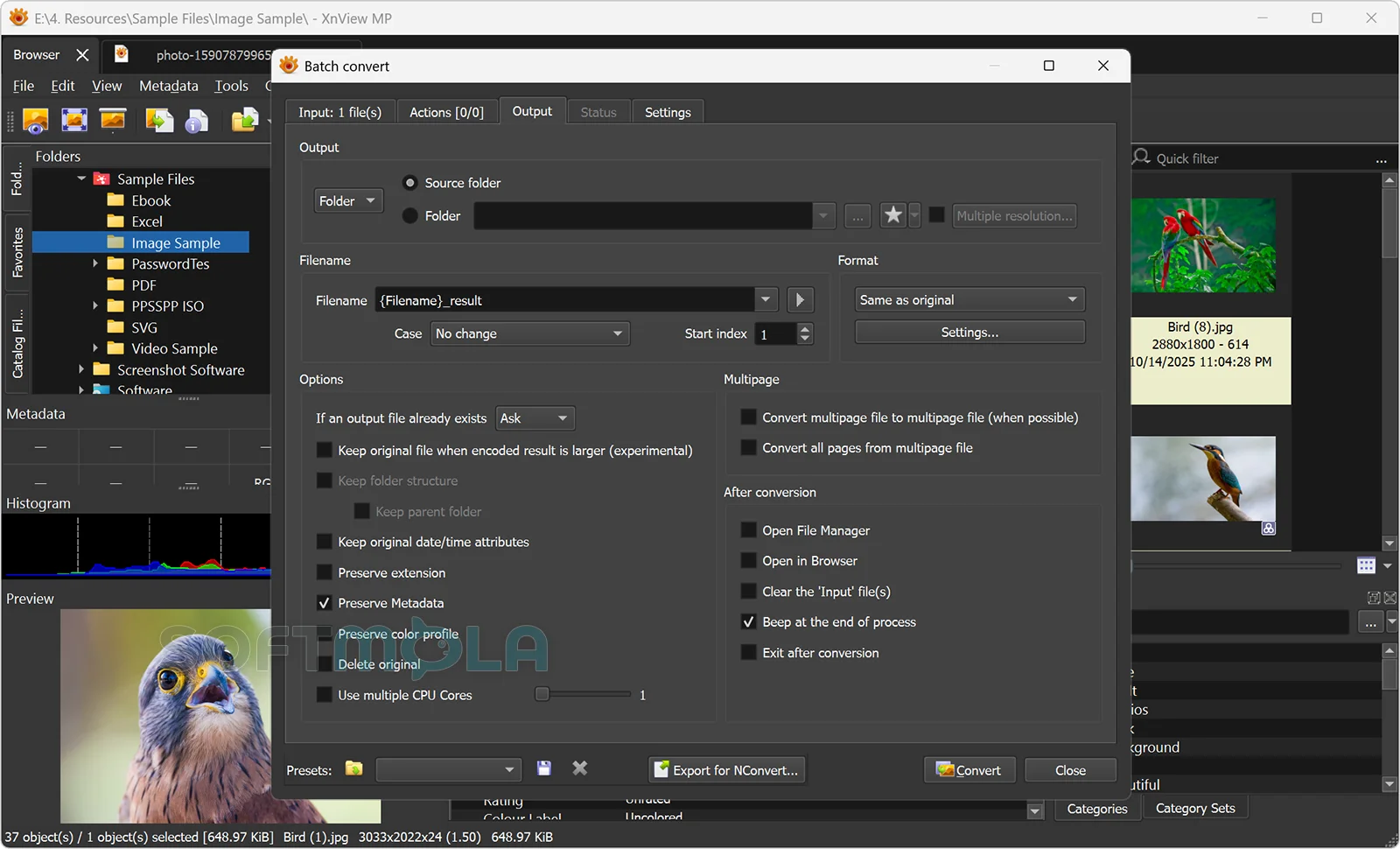Open the Catalog Fil... vertical sidebar tab
Image resolution: width=1400 pixels, height=849 pixels.
tap(17, 343)
